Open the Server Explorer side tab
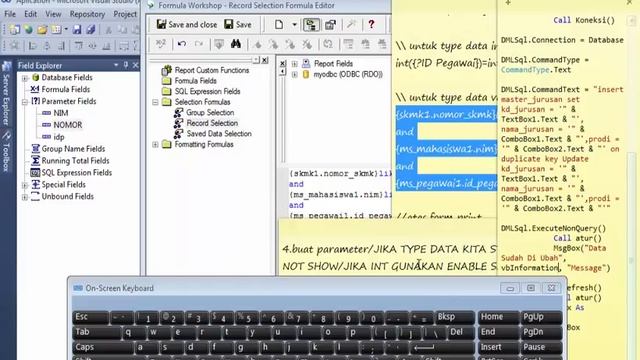Viewport: 640px width, 360px height. pos(6,95)
